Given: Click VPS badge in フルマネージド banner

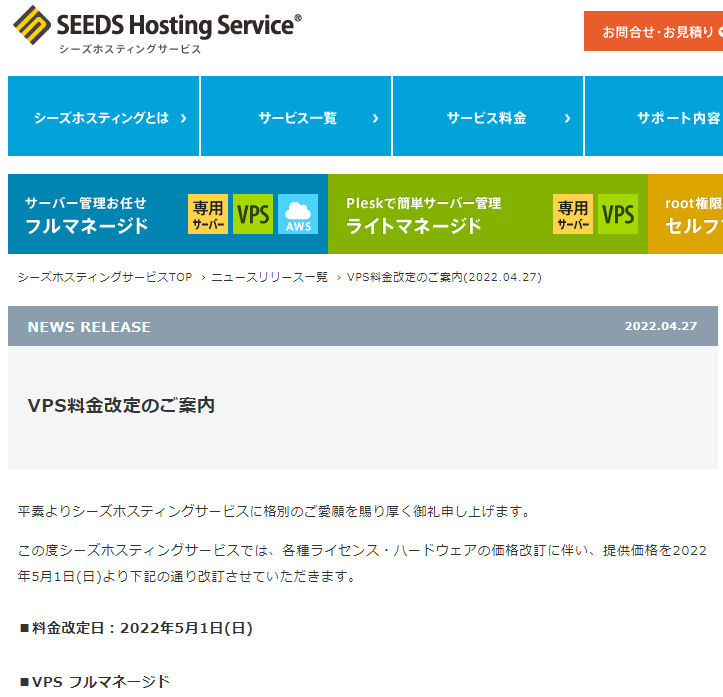Looking at the screenshot, I should coord(253,214).
